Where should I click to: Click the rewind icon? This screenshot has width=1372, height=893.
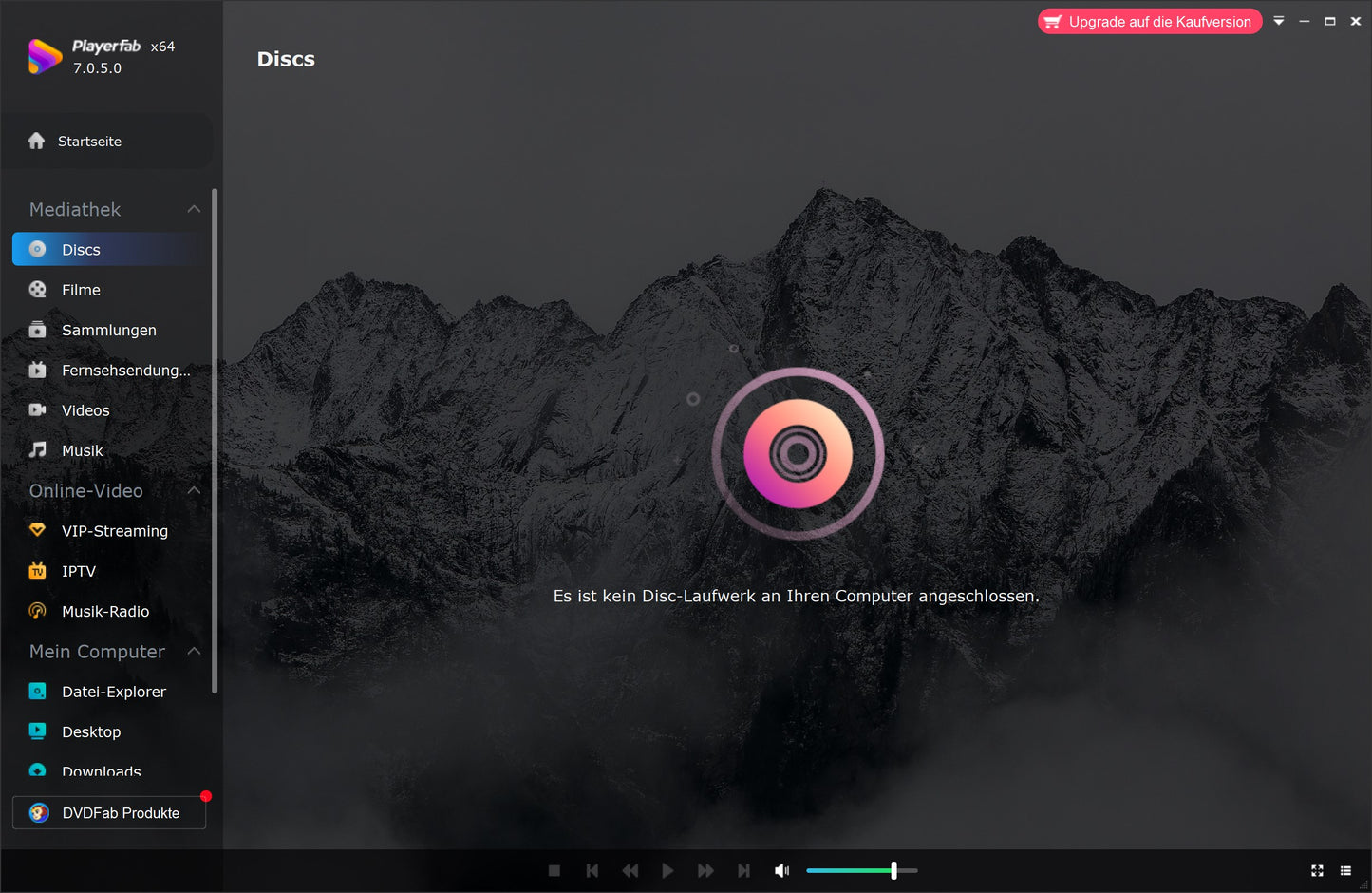pos(630,870)
